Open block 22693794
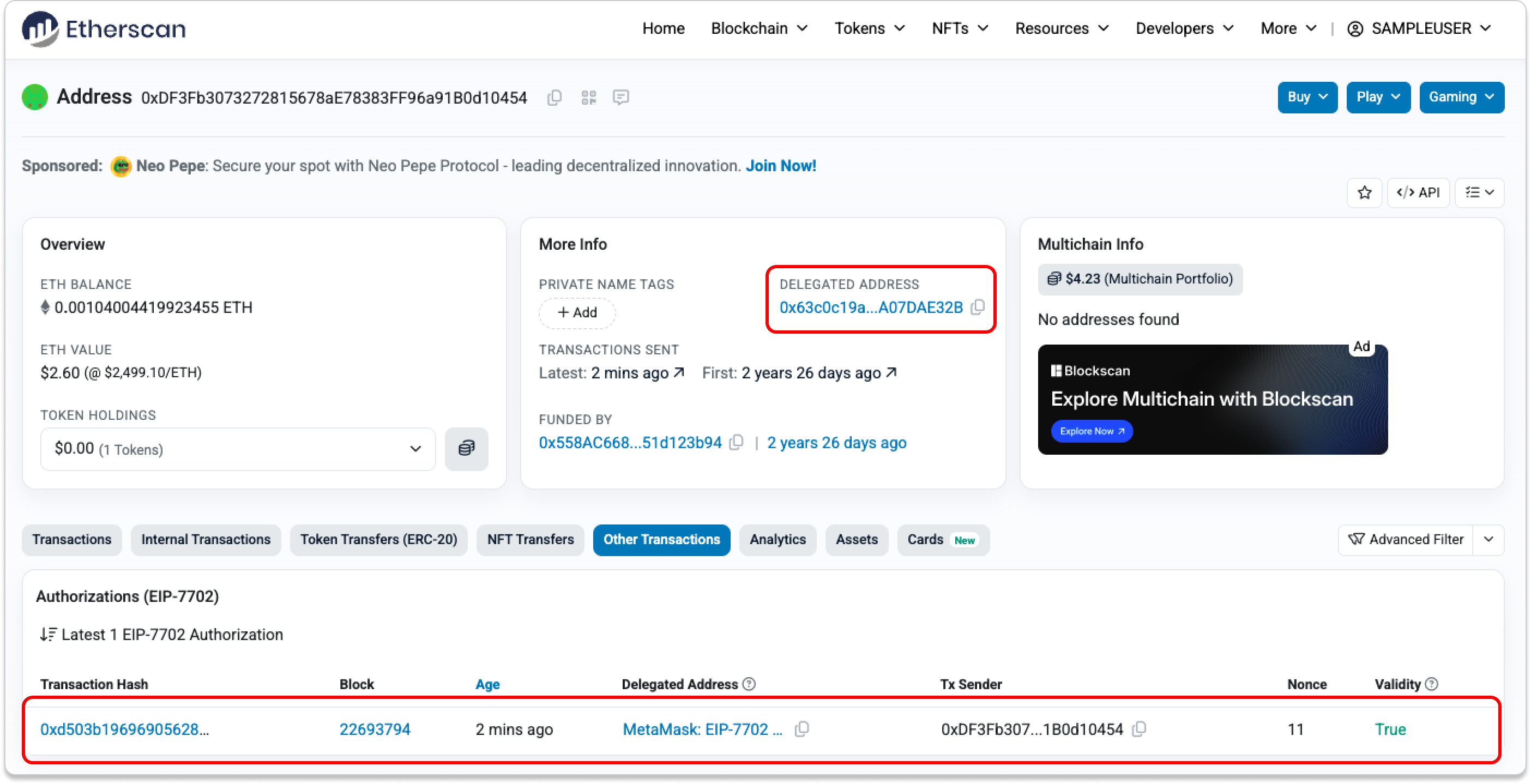The image size is (1531, 784). 375,729
